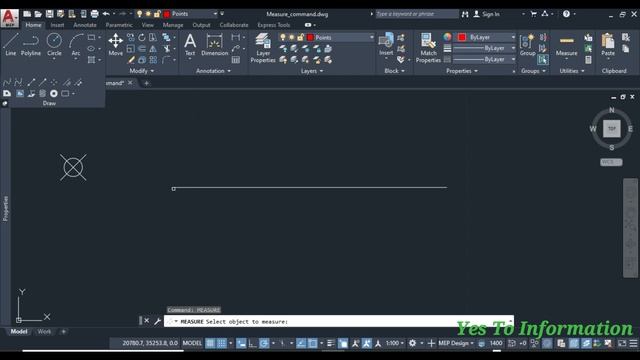640x360 pixels.
Task: Click the MEASURE command line input
Action: 339,321
